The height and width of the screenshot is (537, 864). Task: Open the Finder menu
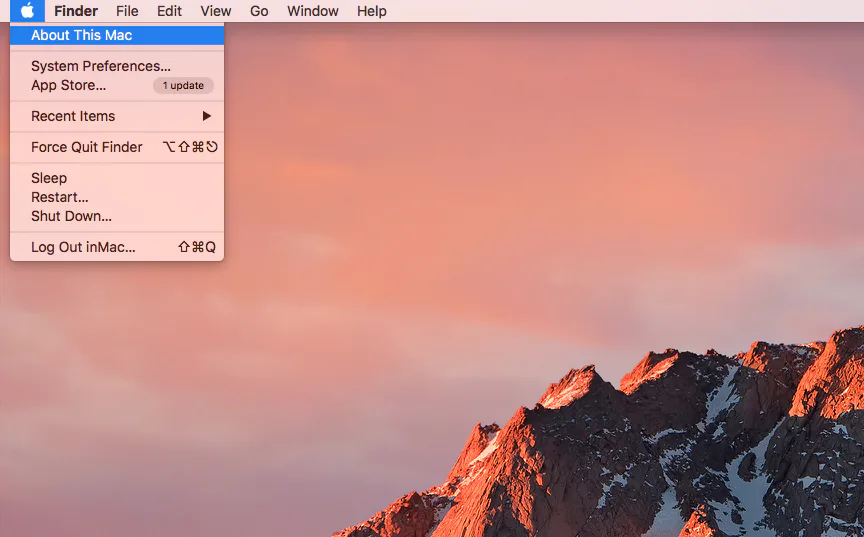point(76,11)
